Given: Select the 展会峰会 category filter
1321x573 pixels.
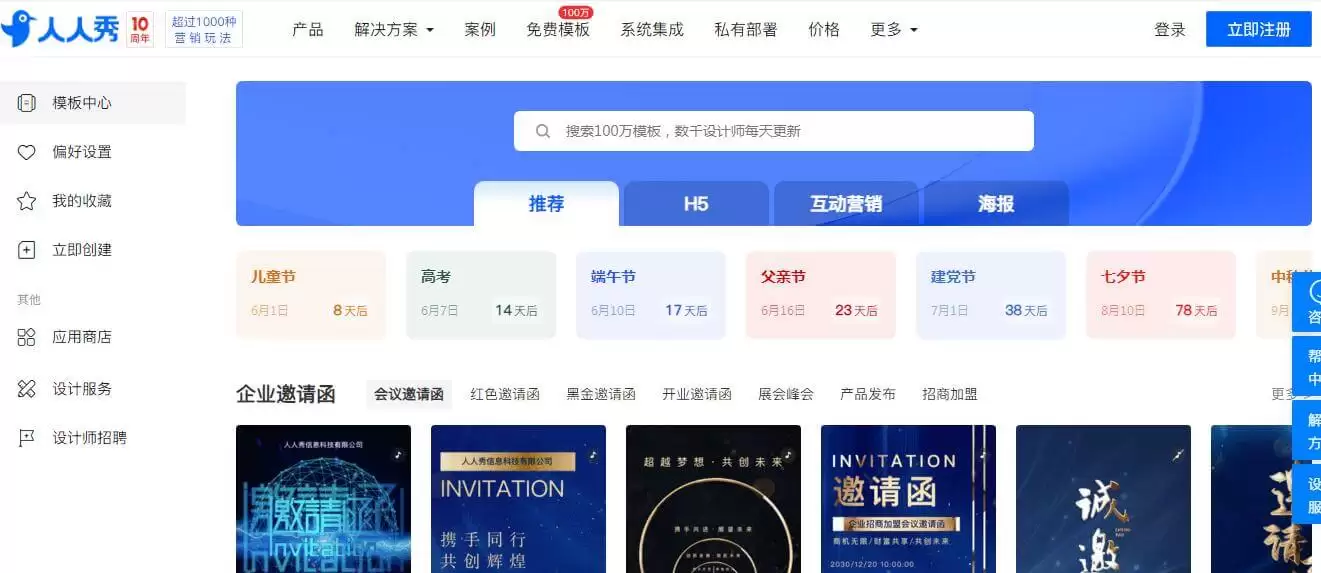Looking at the screenshot, I should [x=786, y=394].
